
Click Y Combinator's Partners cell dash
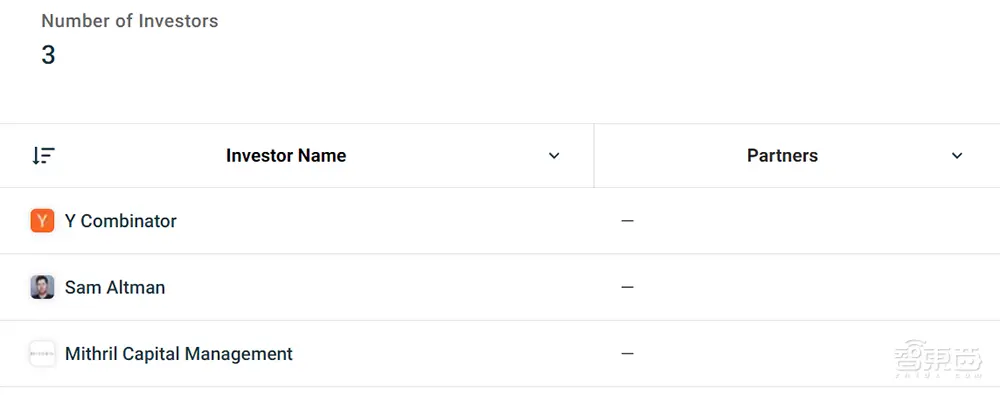click(x=628, y=221)
